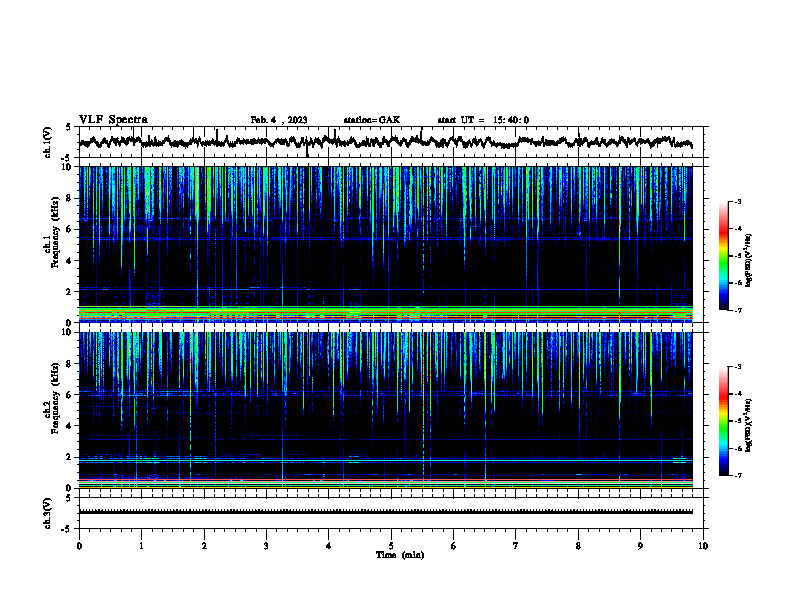792x612 pixels.
Task: Click the 5 minute tick label on time axis
Action: click(391, 546)
